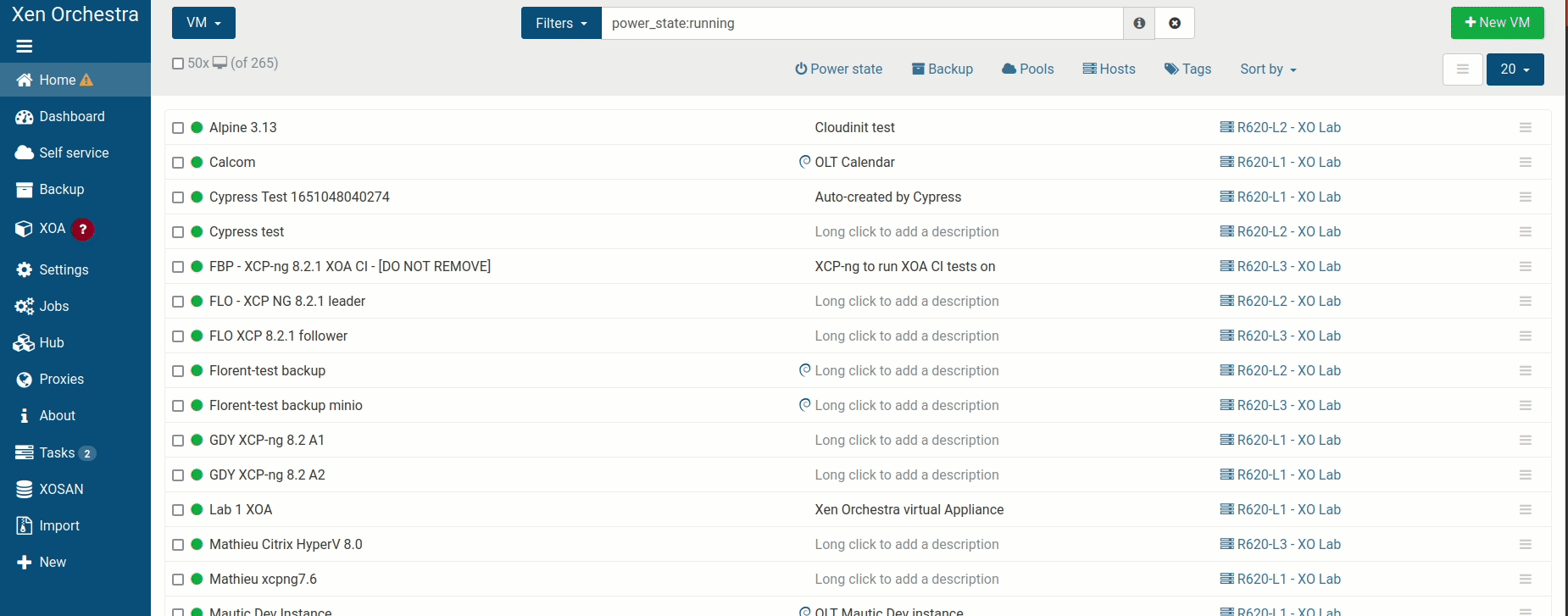Expand the Mathieu xcpng7.6 row menu icon
The image size is (1568, 616).
(x=1525, y=579)
